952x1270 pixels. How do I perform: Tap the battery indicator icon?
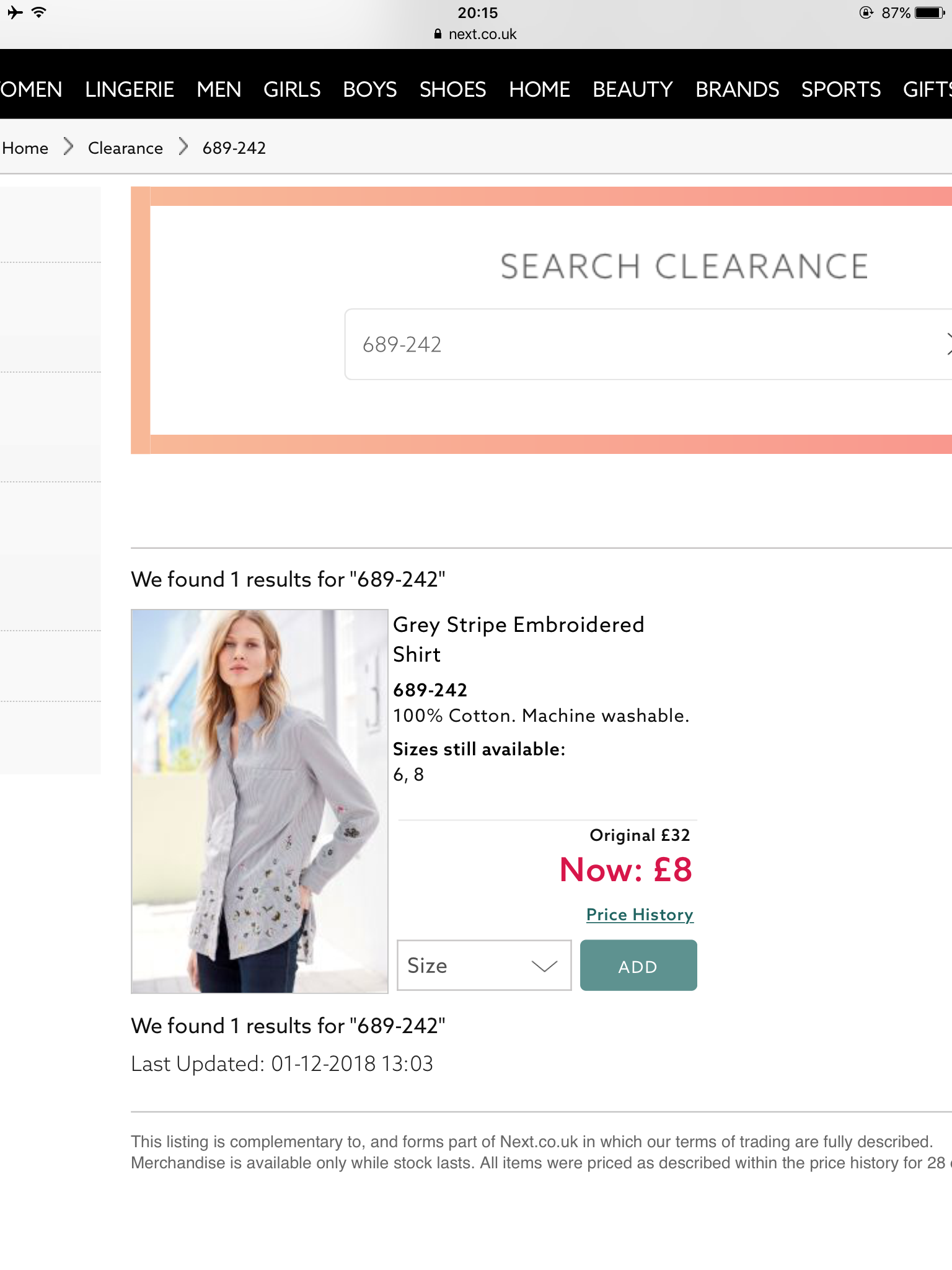click(930, 12)
